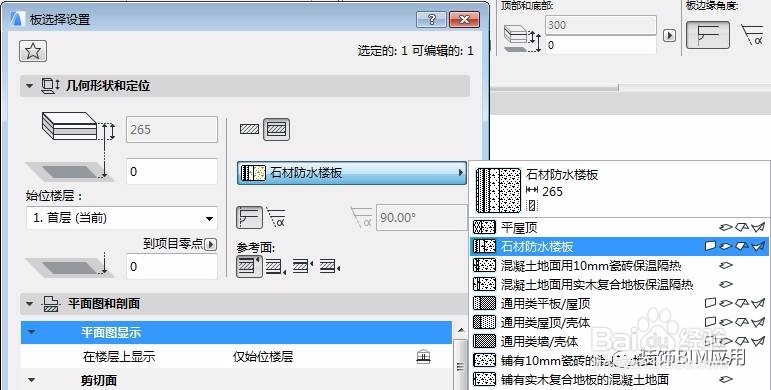Choose 混凝土地面用实木复合地板保温隔热 from list

[x=620, y=284]
